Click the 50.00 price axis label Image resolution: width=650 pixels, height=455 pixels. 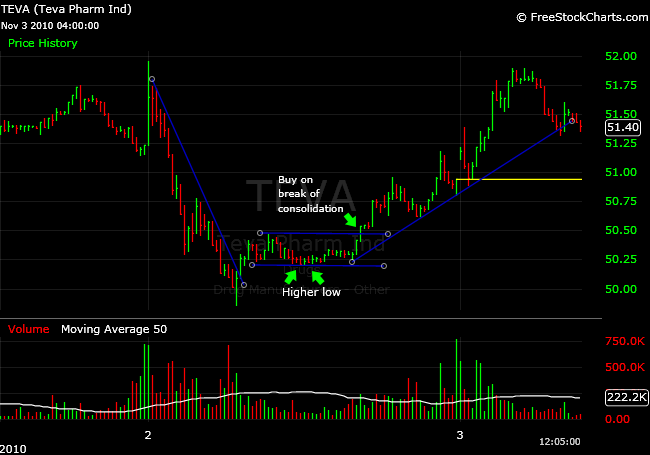pos(621,289)
